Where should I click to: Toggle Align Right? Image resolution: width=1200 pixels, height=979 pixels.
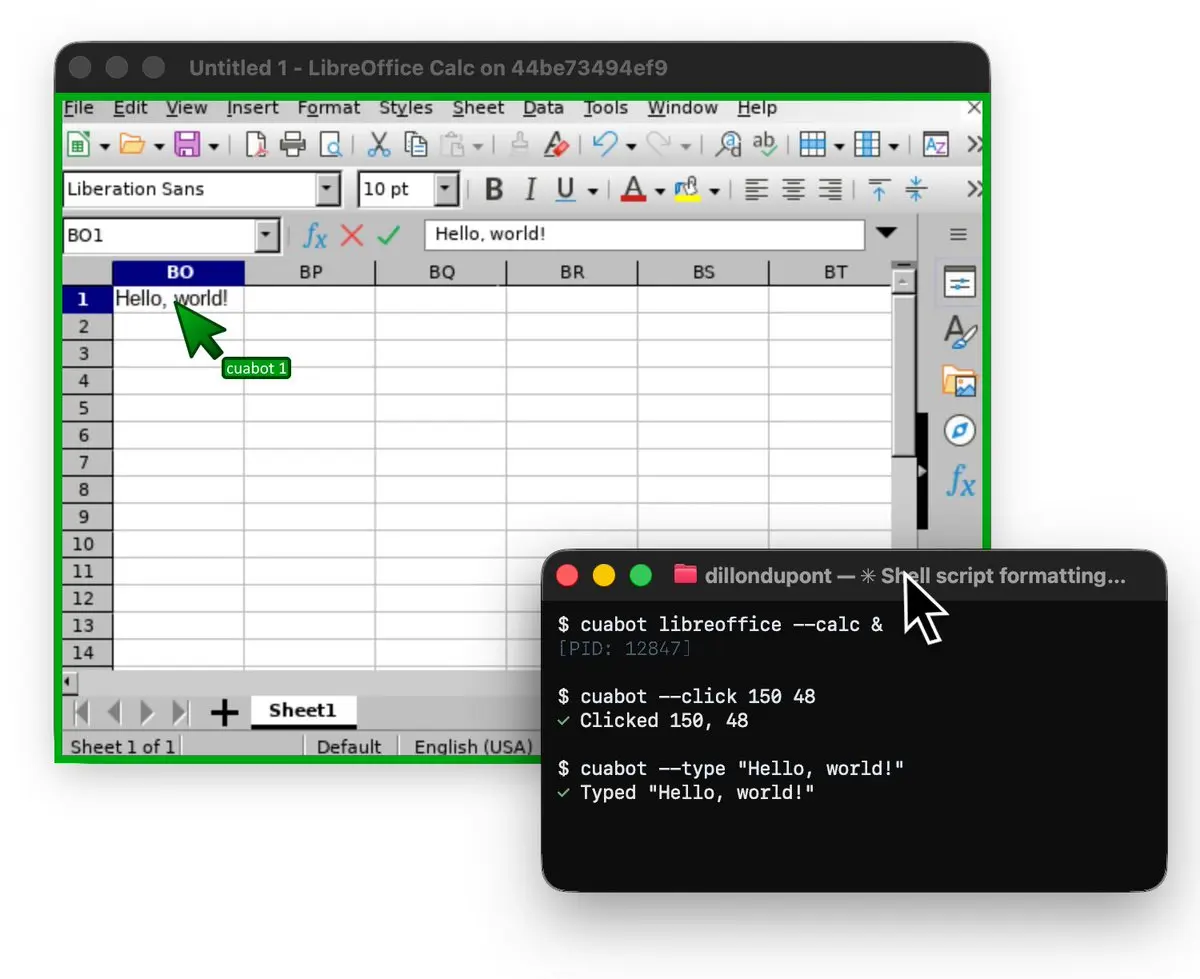click(830, 189)
